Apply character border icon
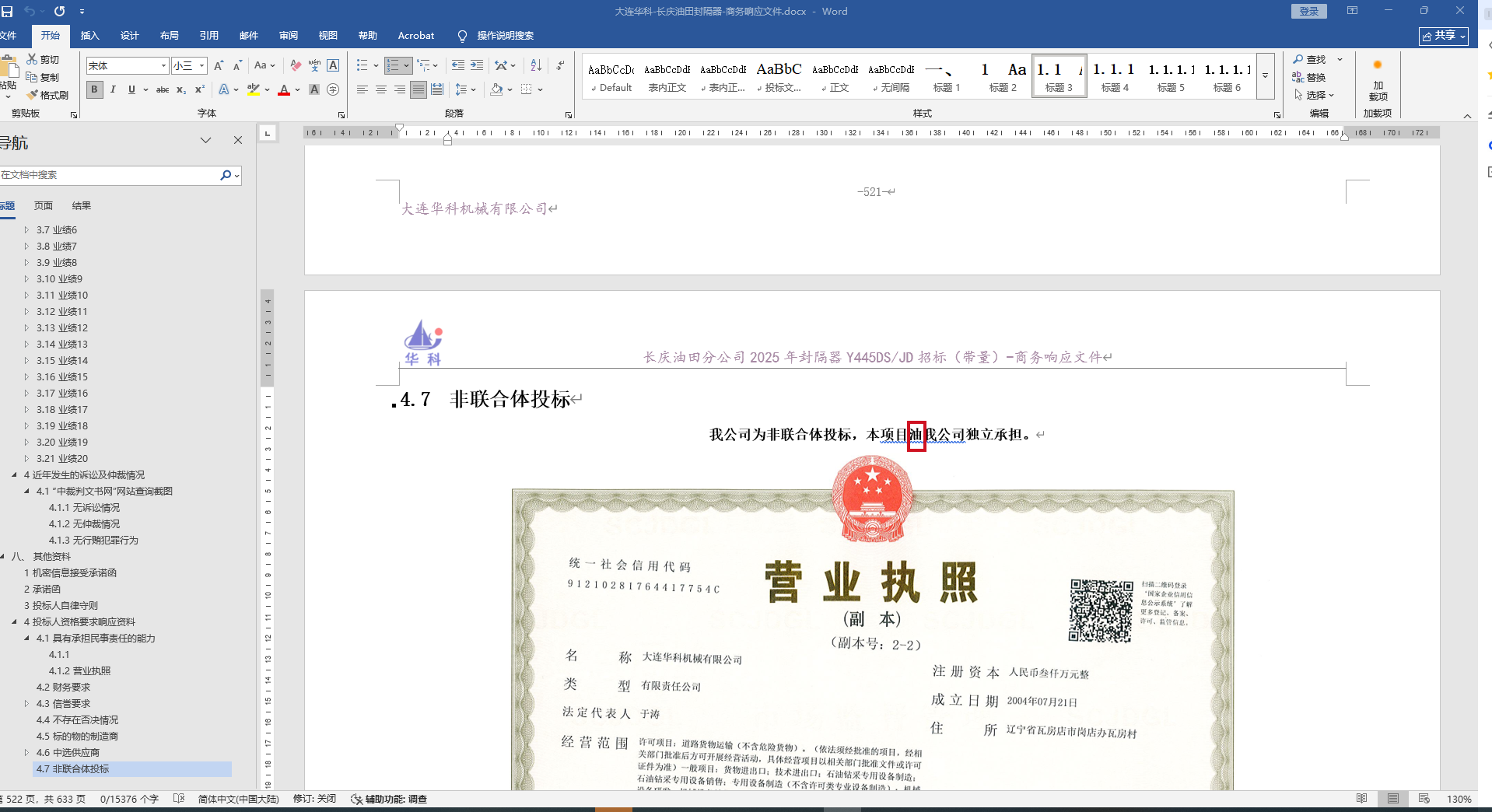The width and height of the screenshot is (1492, 812). pyautogui.click(x=333, y=65)
